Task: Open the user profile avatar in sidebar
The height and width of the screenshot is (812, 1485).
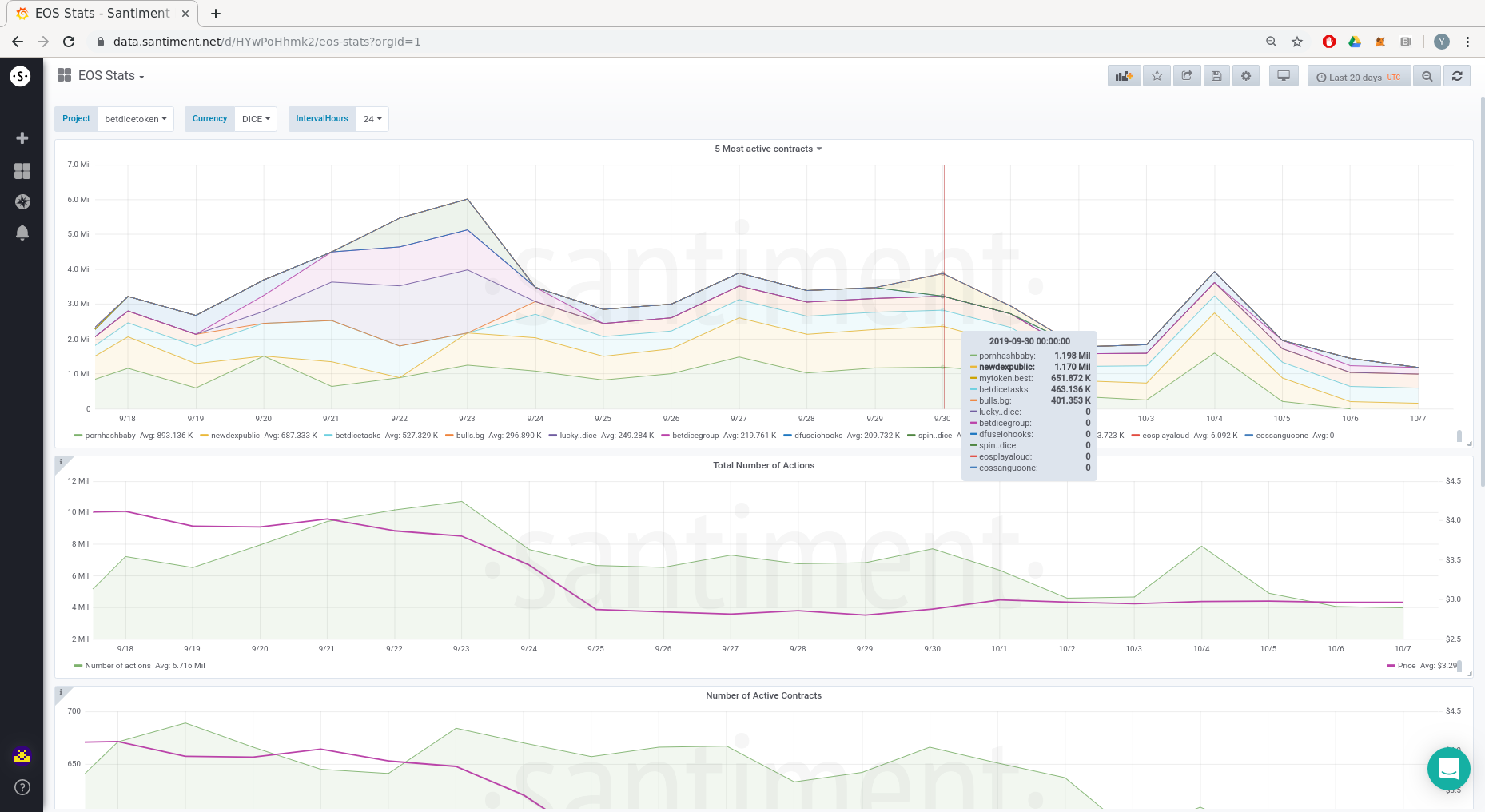Action: (x=22, y=754)
